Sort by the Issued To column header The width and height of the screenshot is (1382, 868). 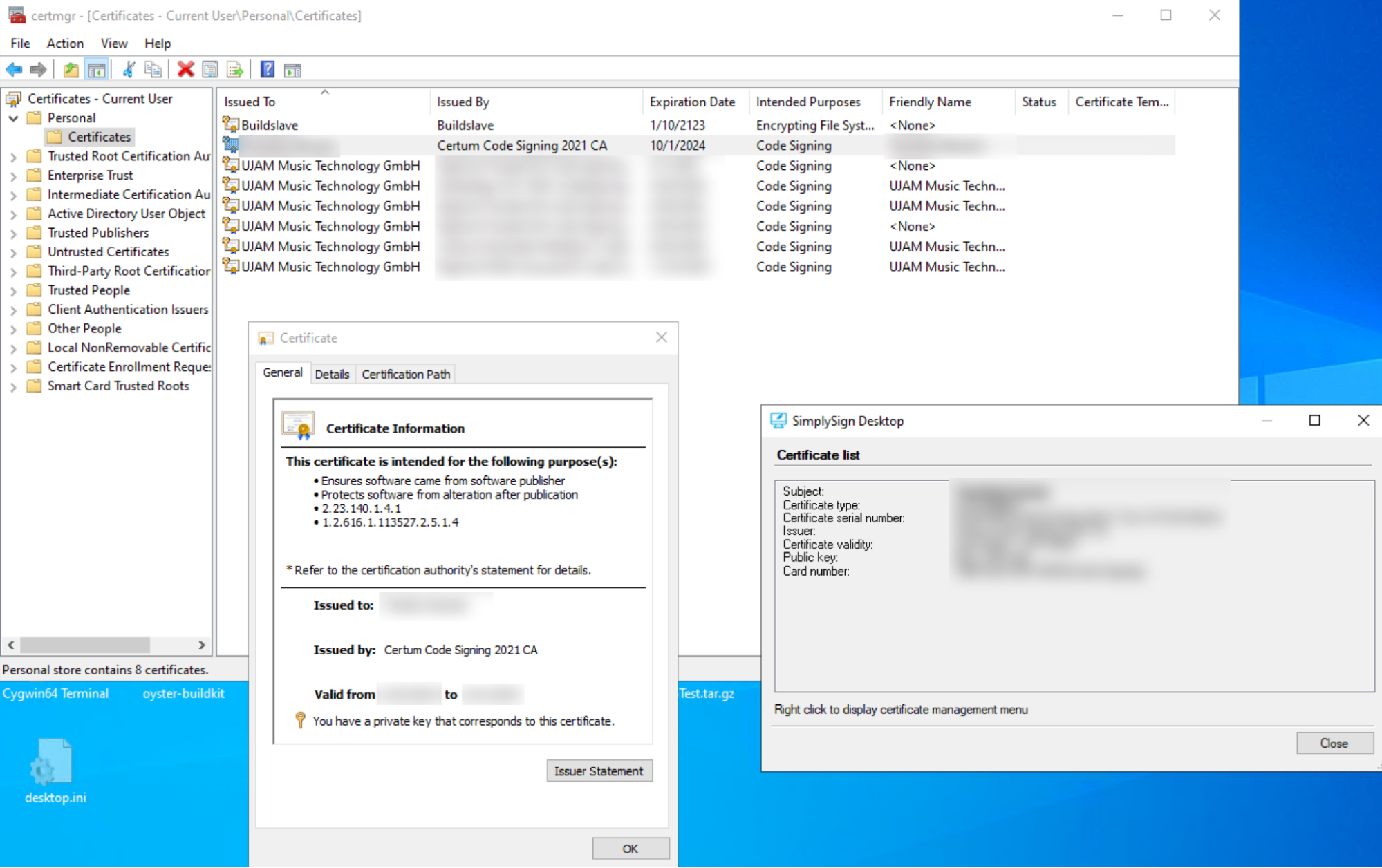324,102
